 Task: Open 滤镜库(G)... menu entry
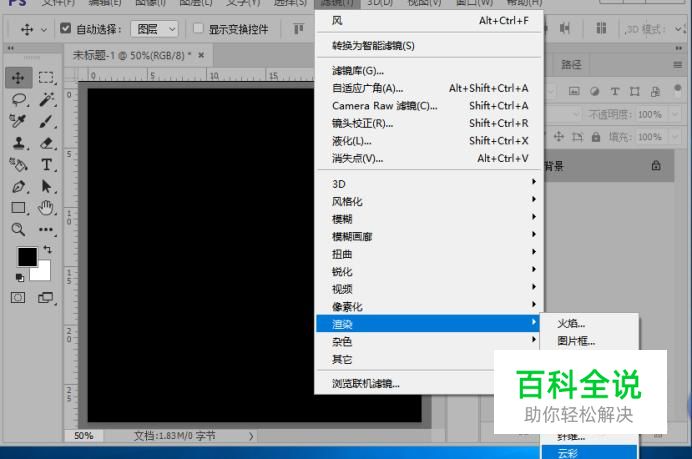[x=429, y=71]
